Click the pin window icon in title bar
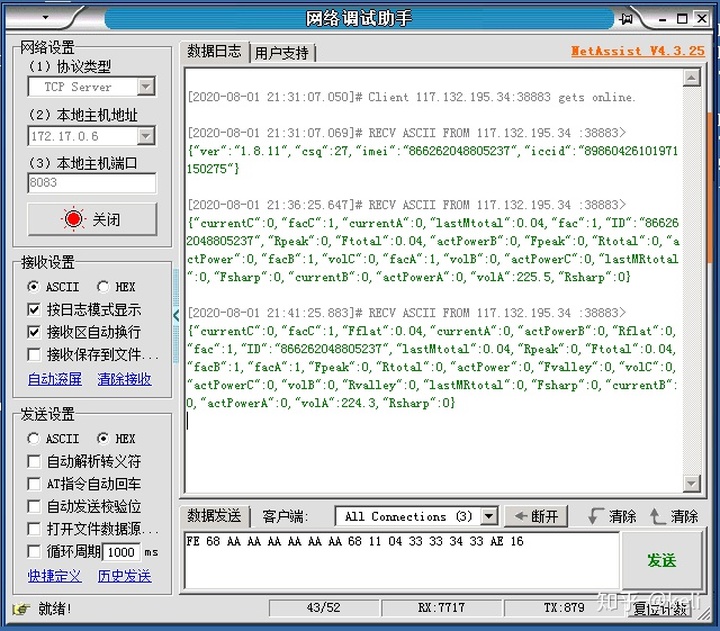Image resolution: width=720 pixels, height=631 pixels. tap(625, 19)
